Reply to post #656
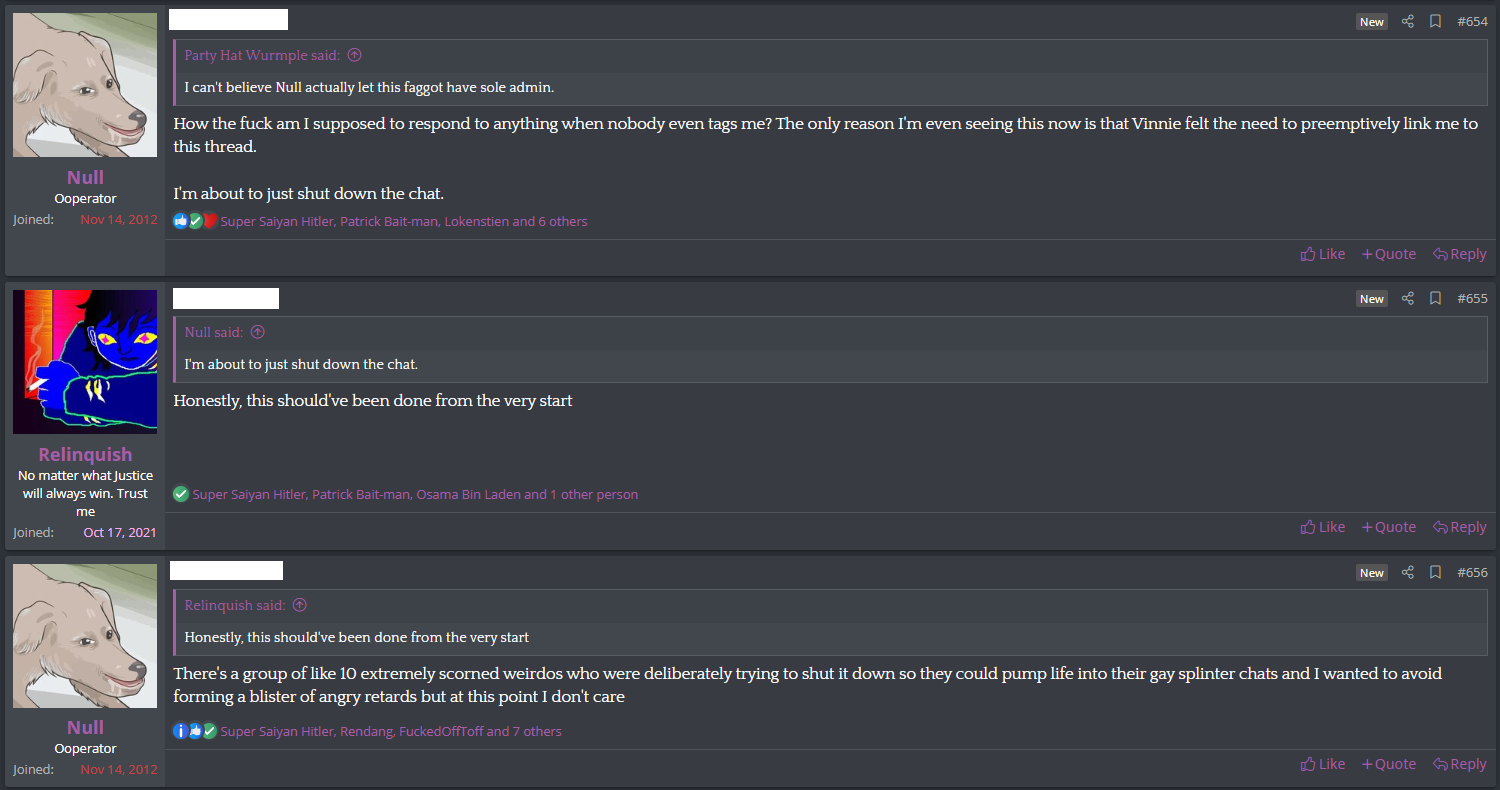Image resolution: width=1500 pixels, height=790 pixels. coord(1459,764)
